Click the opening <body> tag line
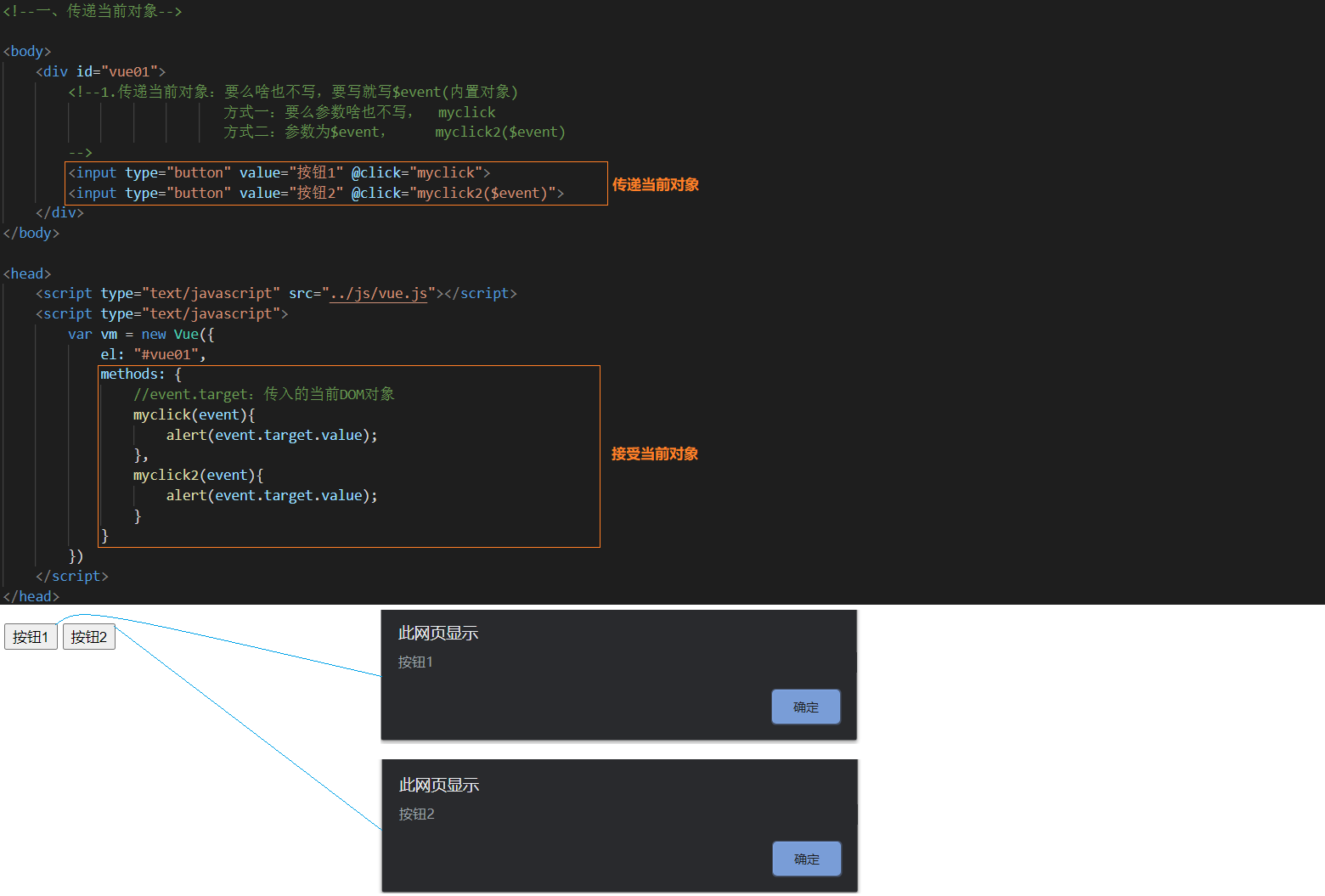The height and width of the screenshot is (896, 1325). click(27, 52)
